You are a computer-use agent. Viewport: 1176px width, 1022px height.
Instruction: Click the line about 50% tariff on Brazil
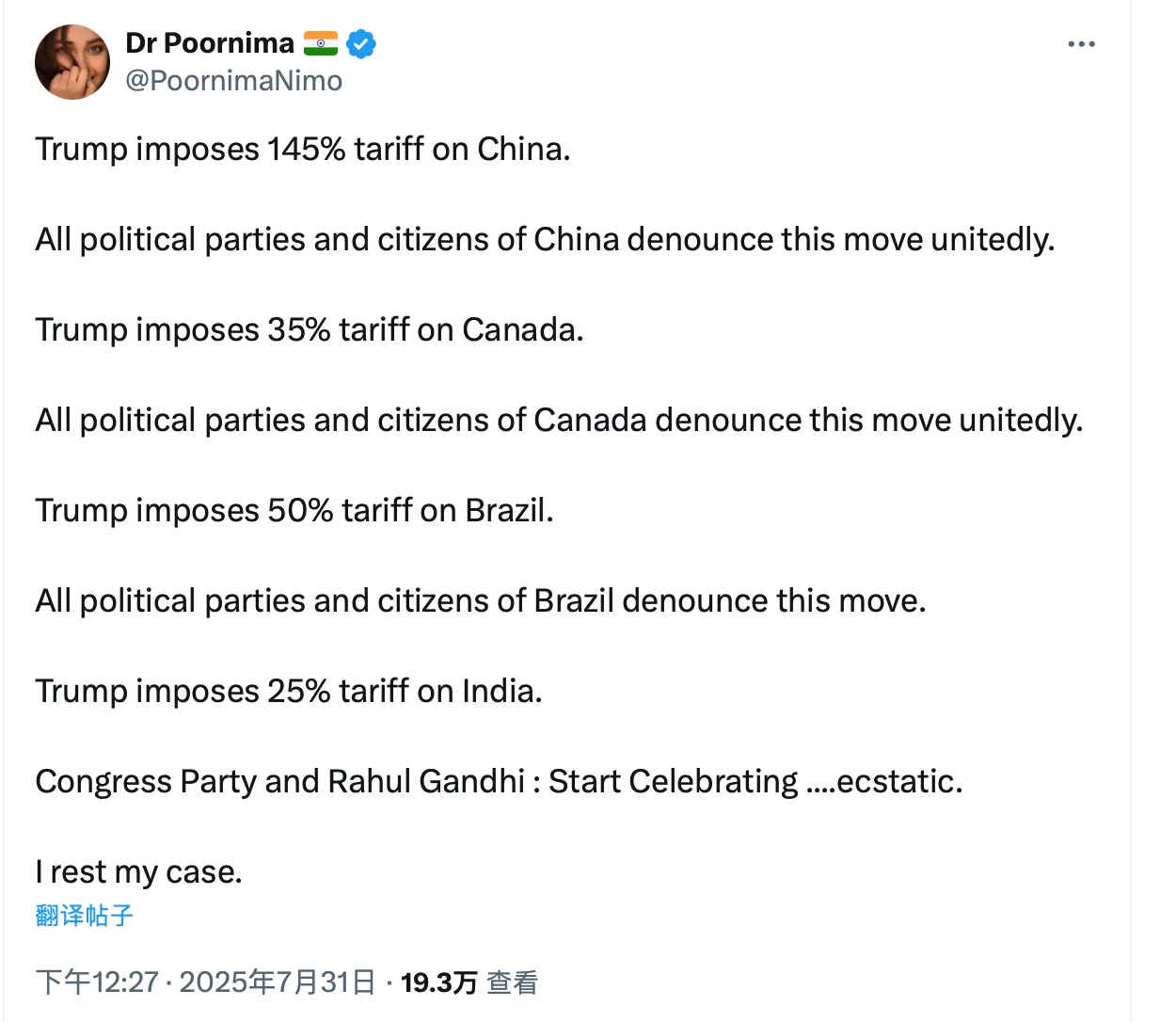point(294,511)
